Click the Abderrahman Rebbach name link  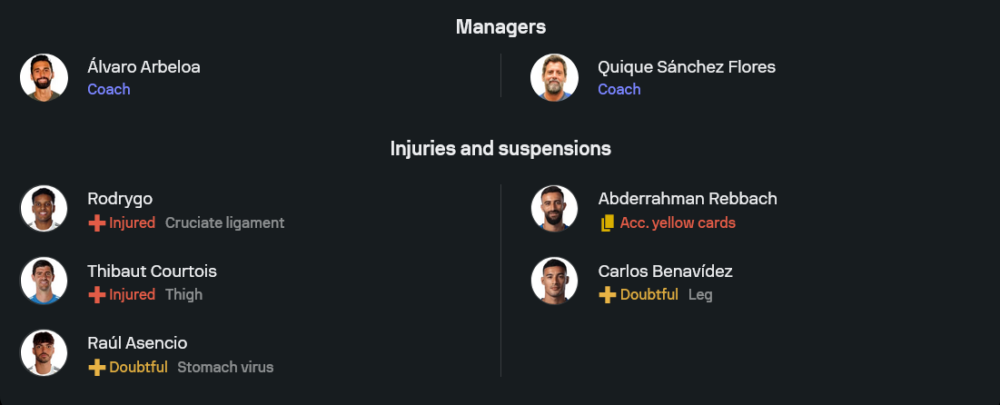point(687,199)
